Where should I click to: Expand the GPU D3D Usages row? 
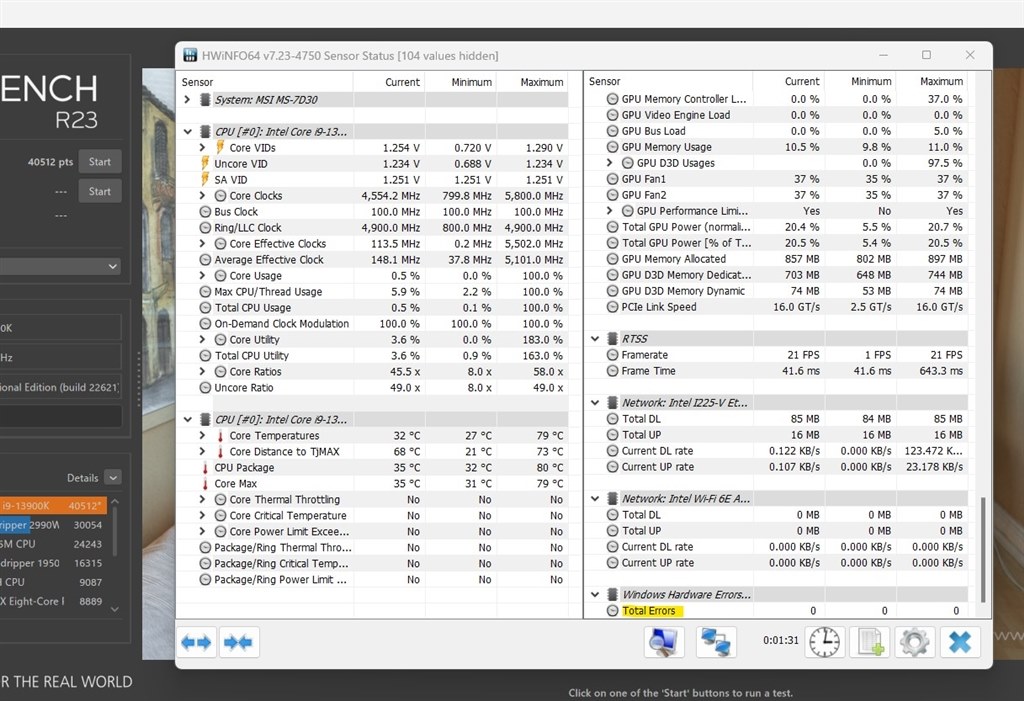point(610,163)
